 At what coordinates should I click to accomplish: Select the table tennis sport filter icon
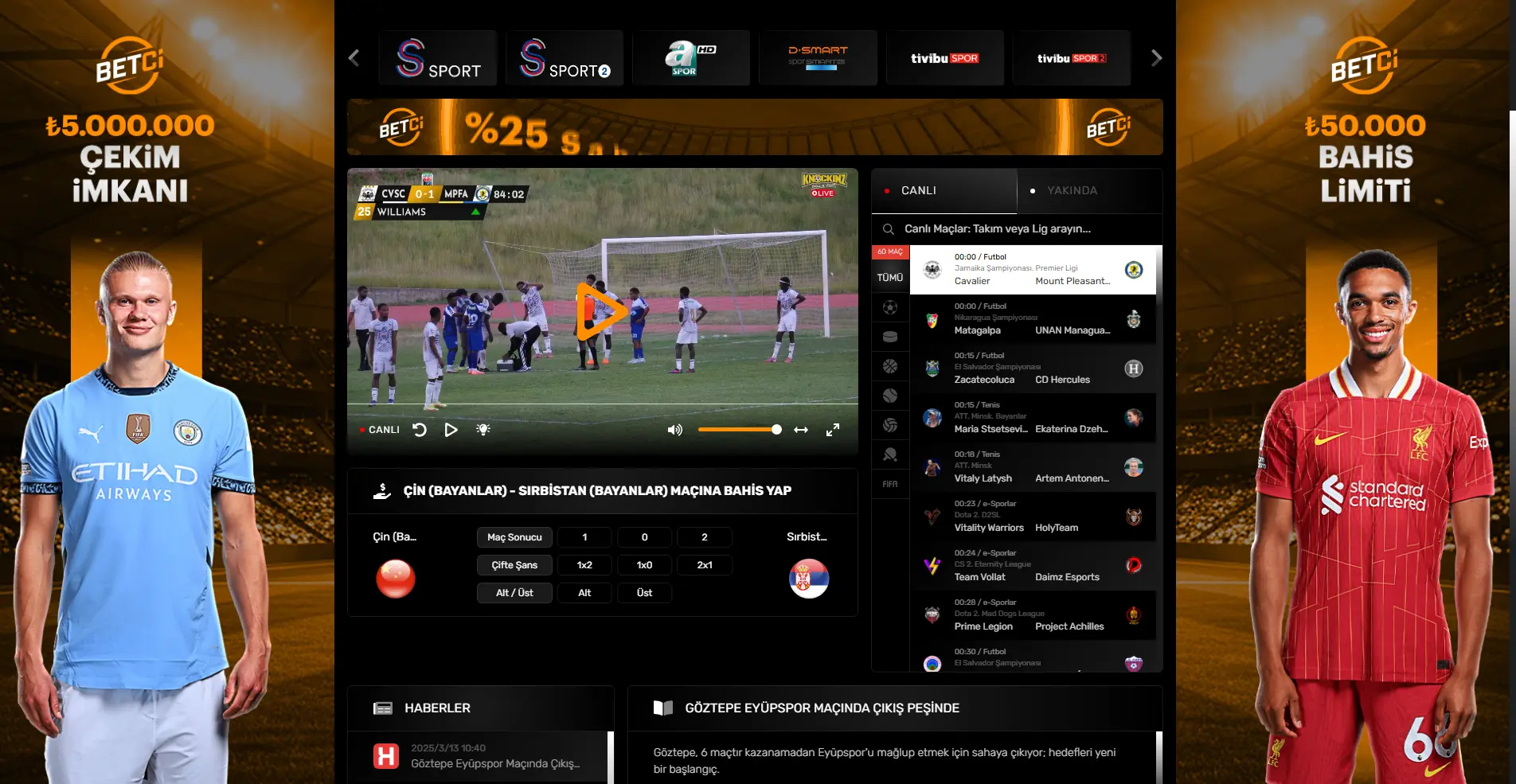[x=890, y=454]
